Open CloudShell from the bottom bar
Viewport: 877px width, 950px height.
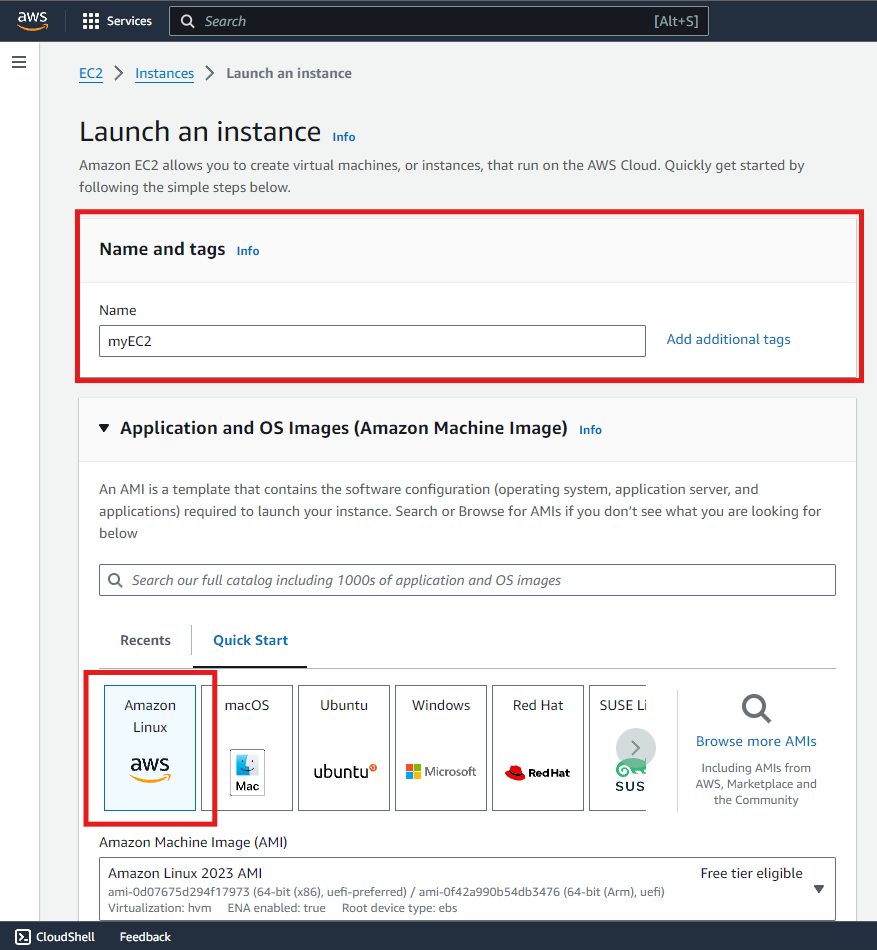(56, 937)
